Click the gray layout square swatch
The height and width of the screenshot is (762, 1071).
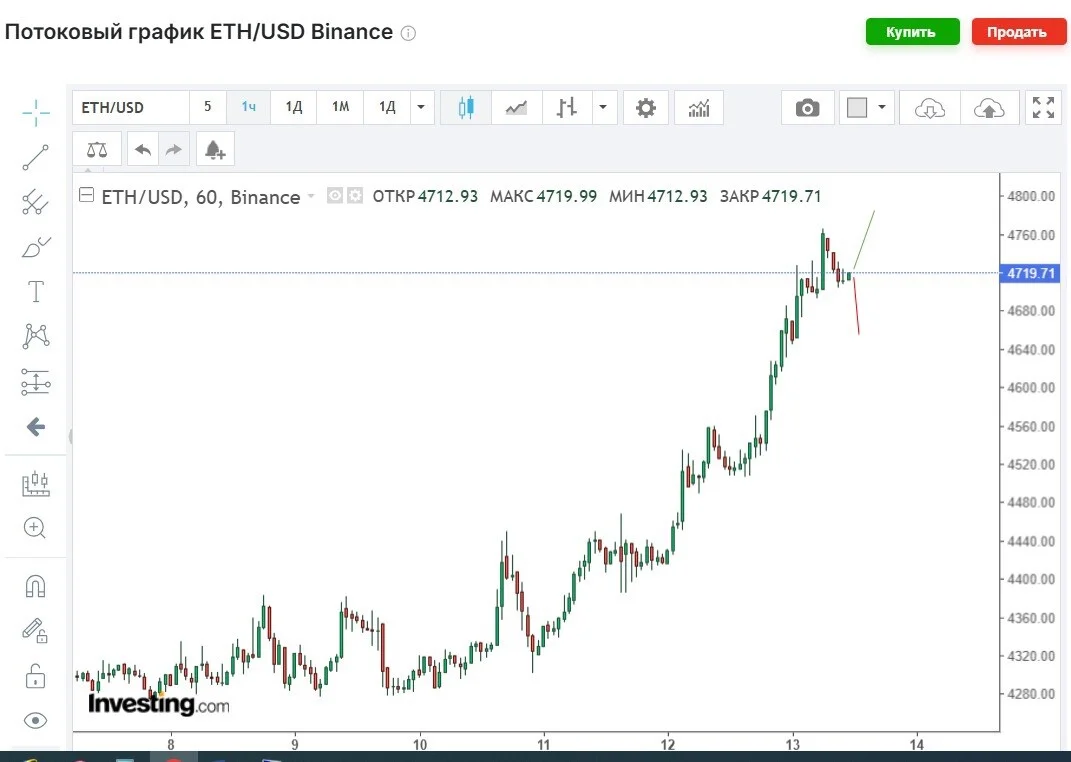click(x=857, y=108)
